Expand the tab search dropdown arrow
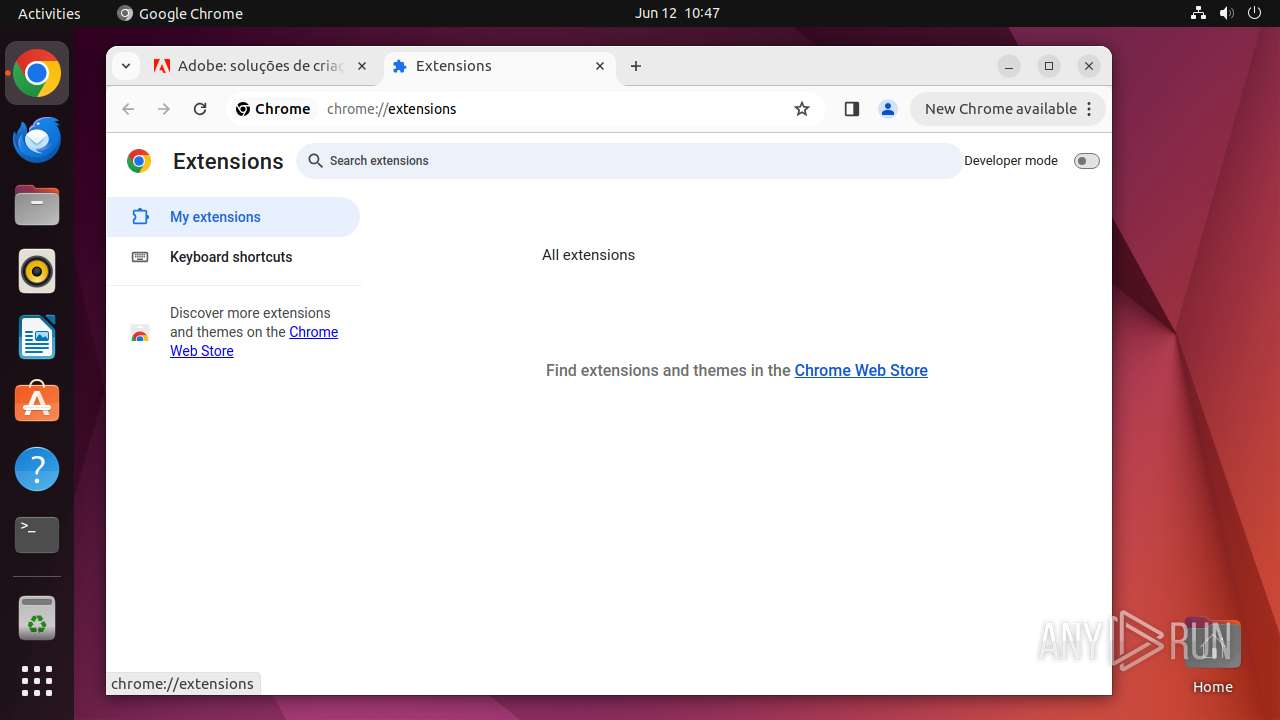 coord(126,66)
